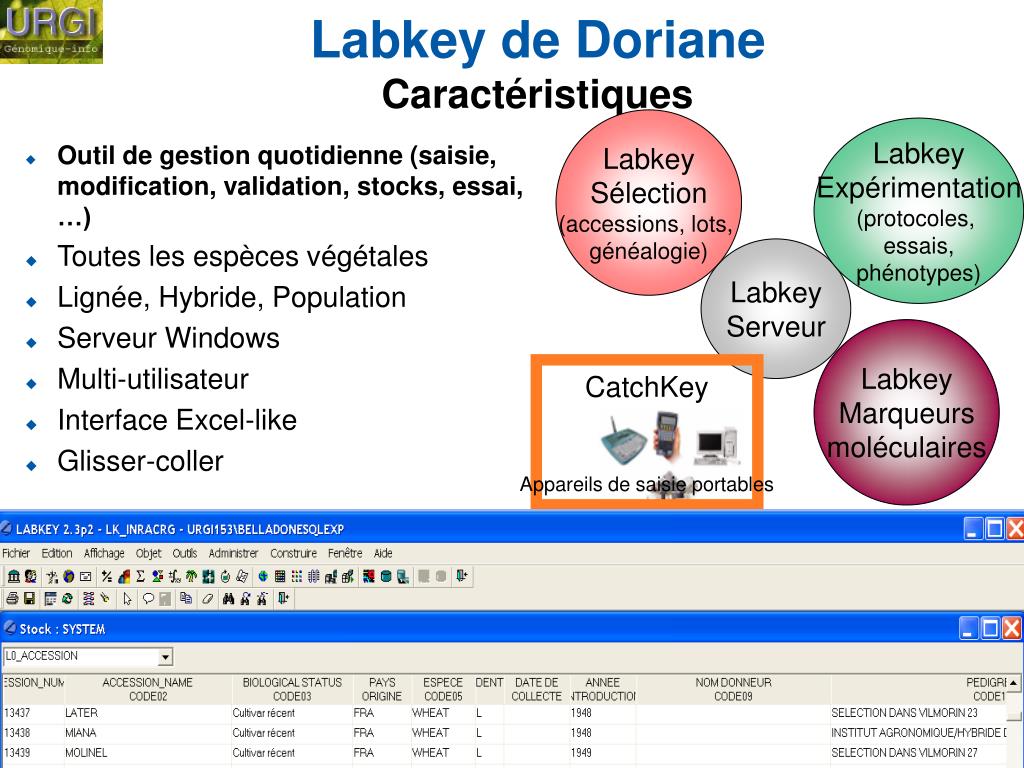
Task: Open the Objet menu
Action: point(148,553)
